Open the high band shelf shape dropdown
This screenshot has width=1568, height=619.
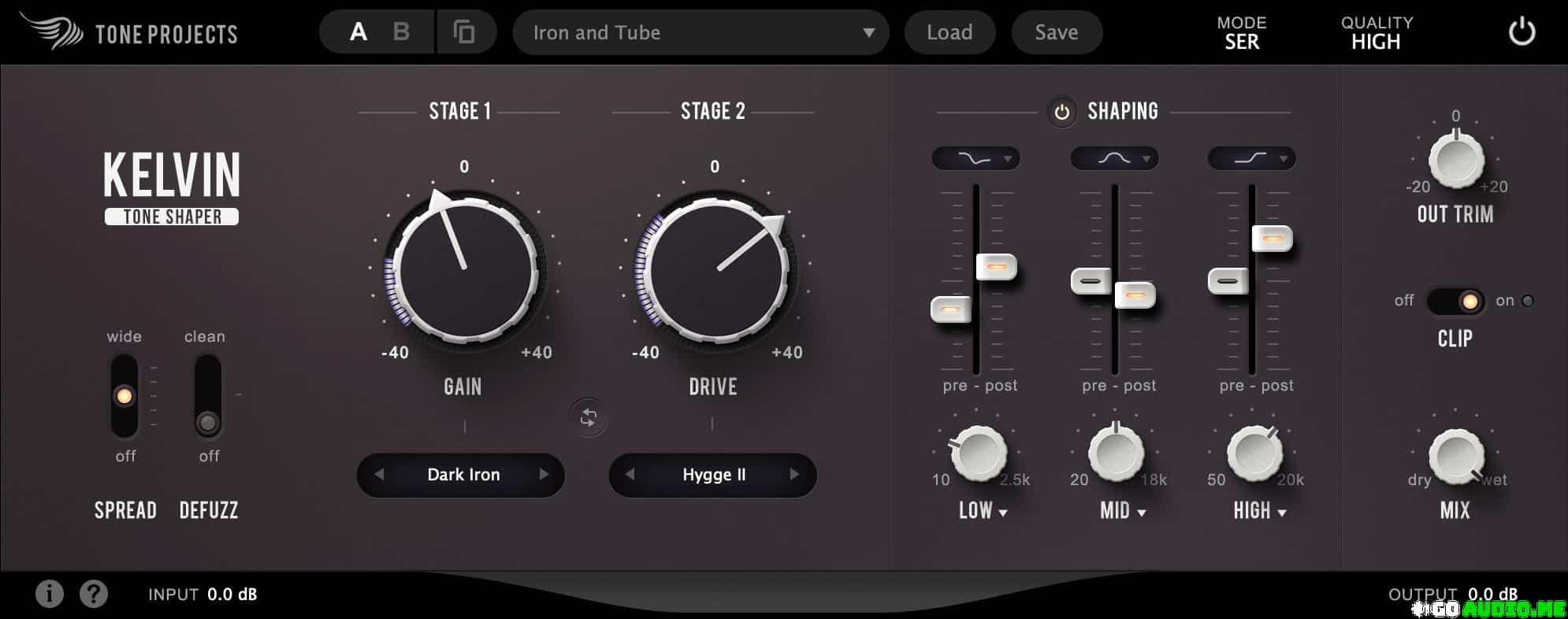(x=1252, y=158)
